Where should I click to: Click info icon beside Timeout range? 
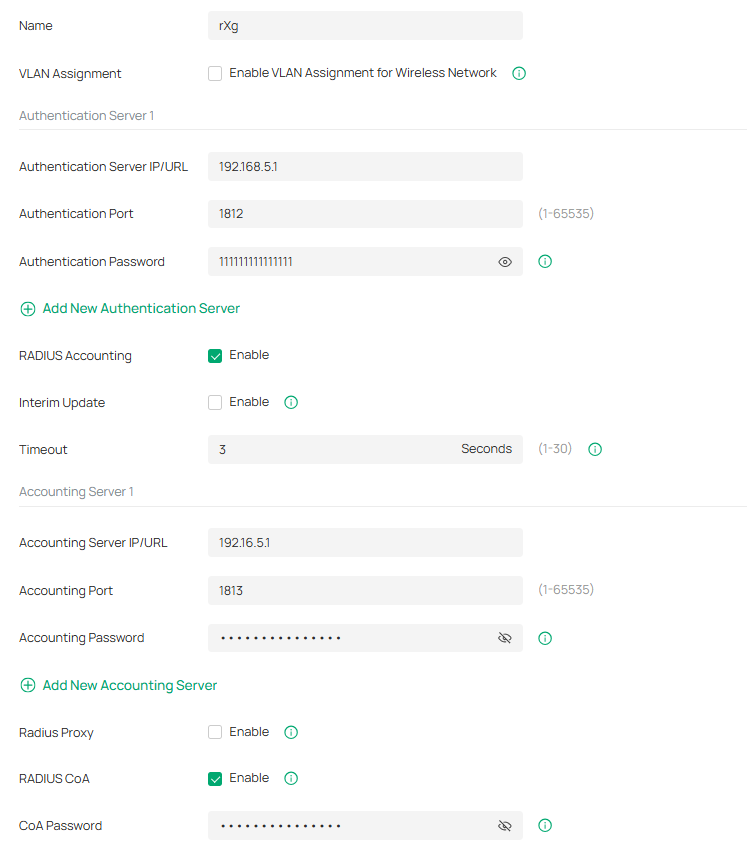[x=595, y=450]
